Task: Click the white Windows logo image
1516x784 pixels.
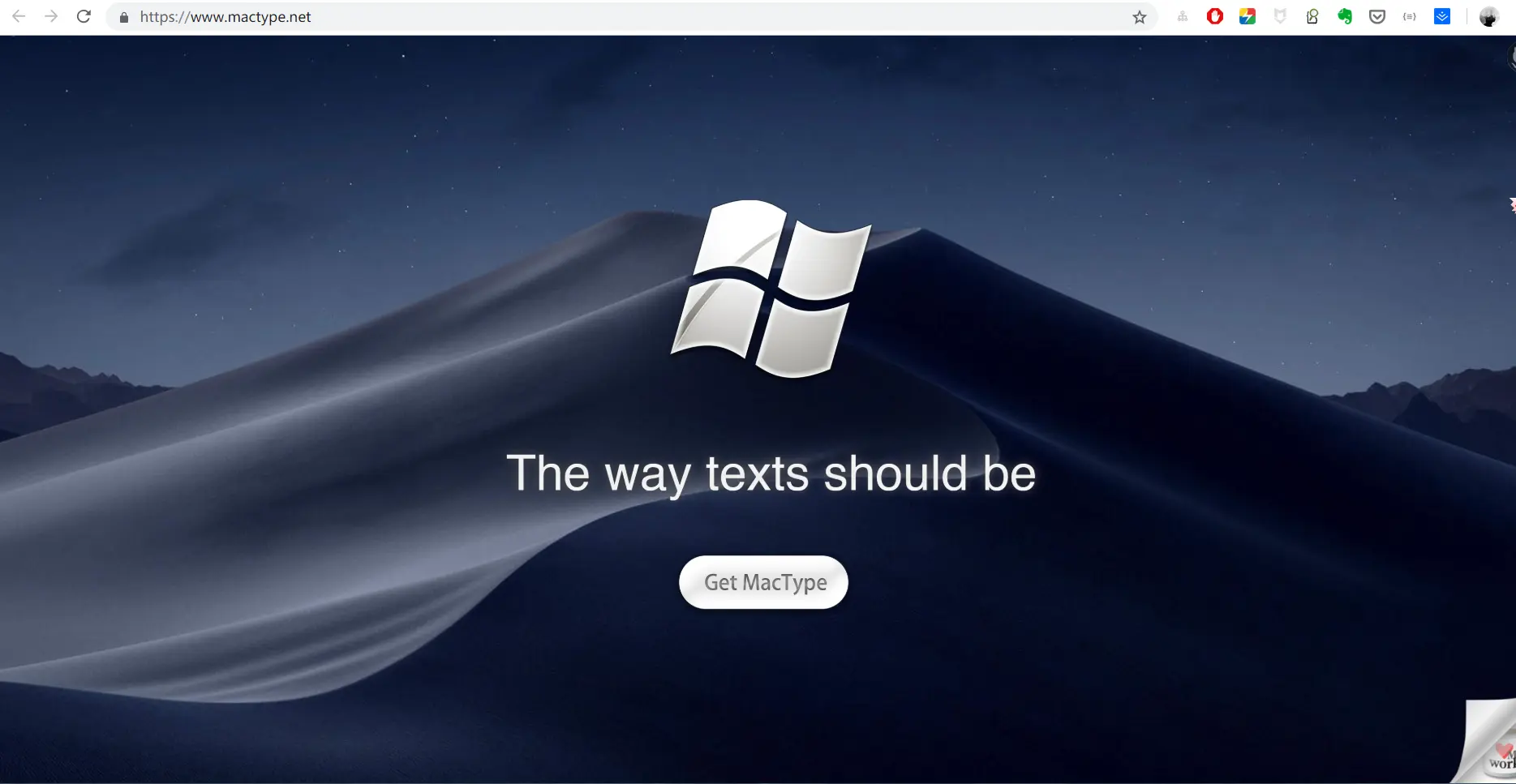Action: [x=771, y=289]
